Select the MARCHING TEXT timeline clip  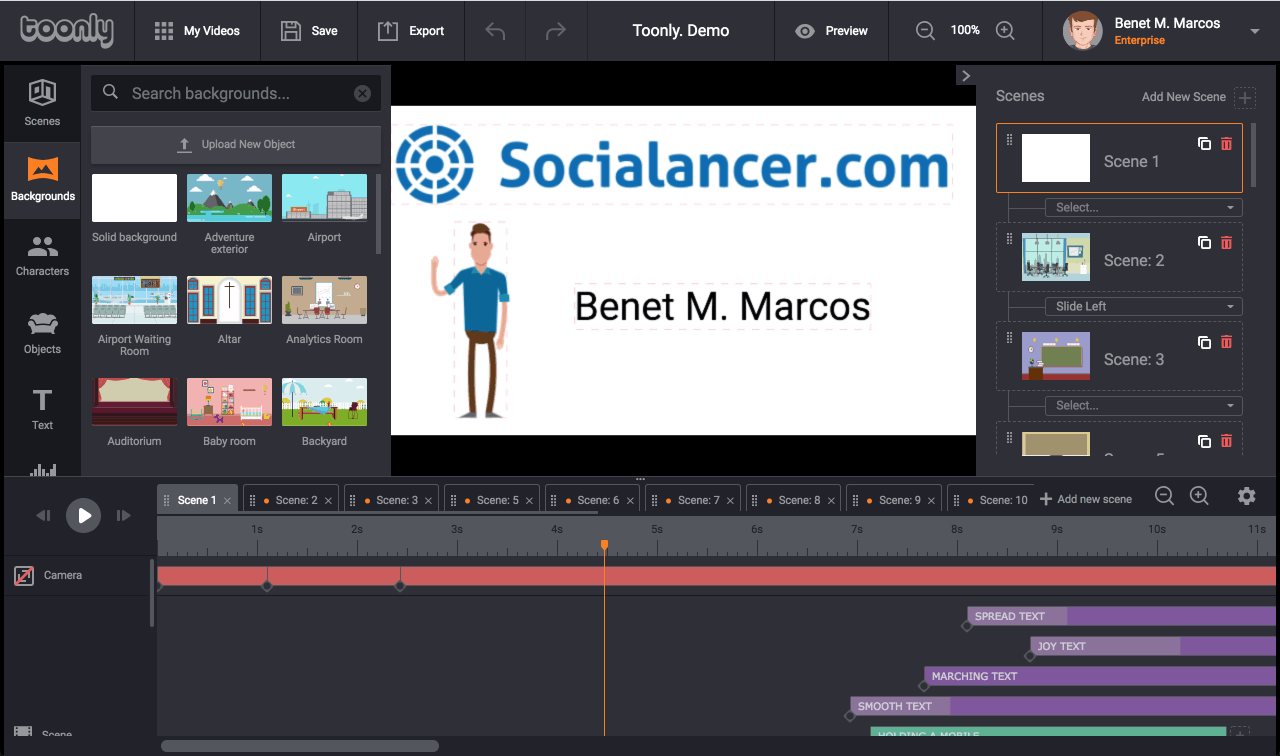[x=1100, y=676]
